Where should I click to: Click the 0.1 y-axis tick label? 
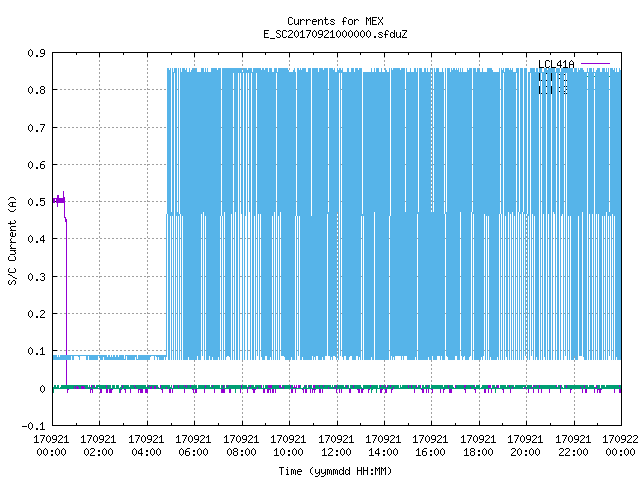point(36,351)
